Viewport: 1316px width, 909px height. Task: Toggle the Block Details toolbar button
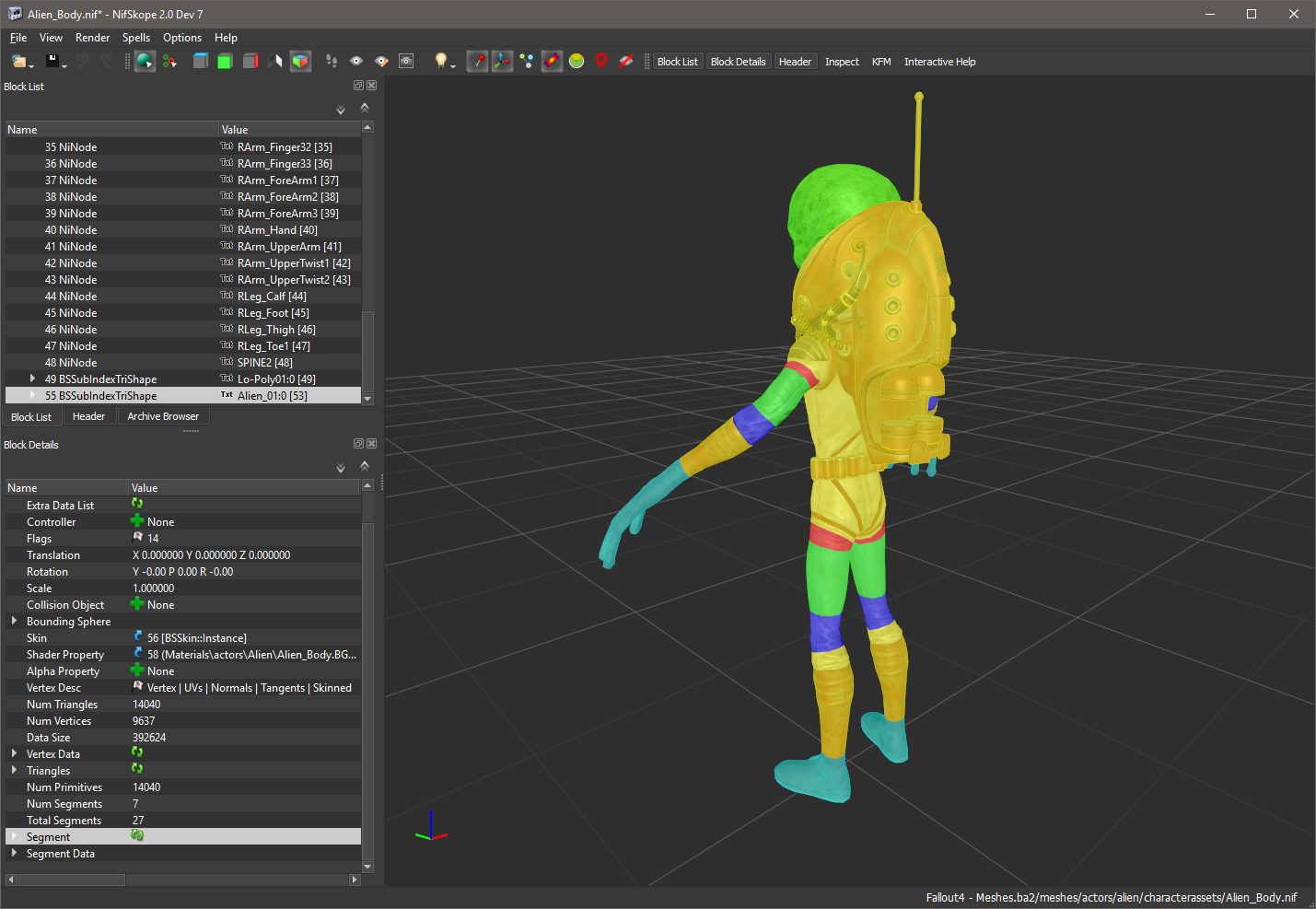(739, 62)
